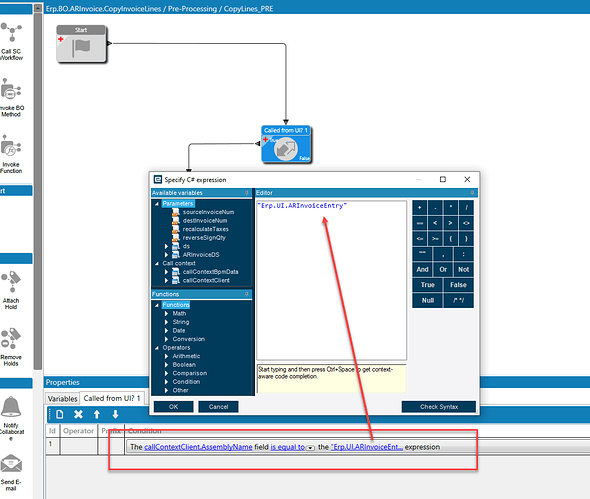Expand callContextBpmData node

tap(166, 272)
